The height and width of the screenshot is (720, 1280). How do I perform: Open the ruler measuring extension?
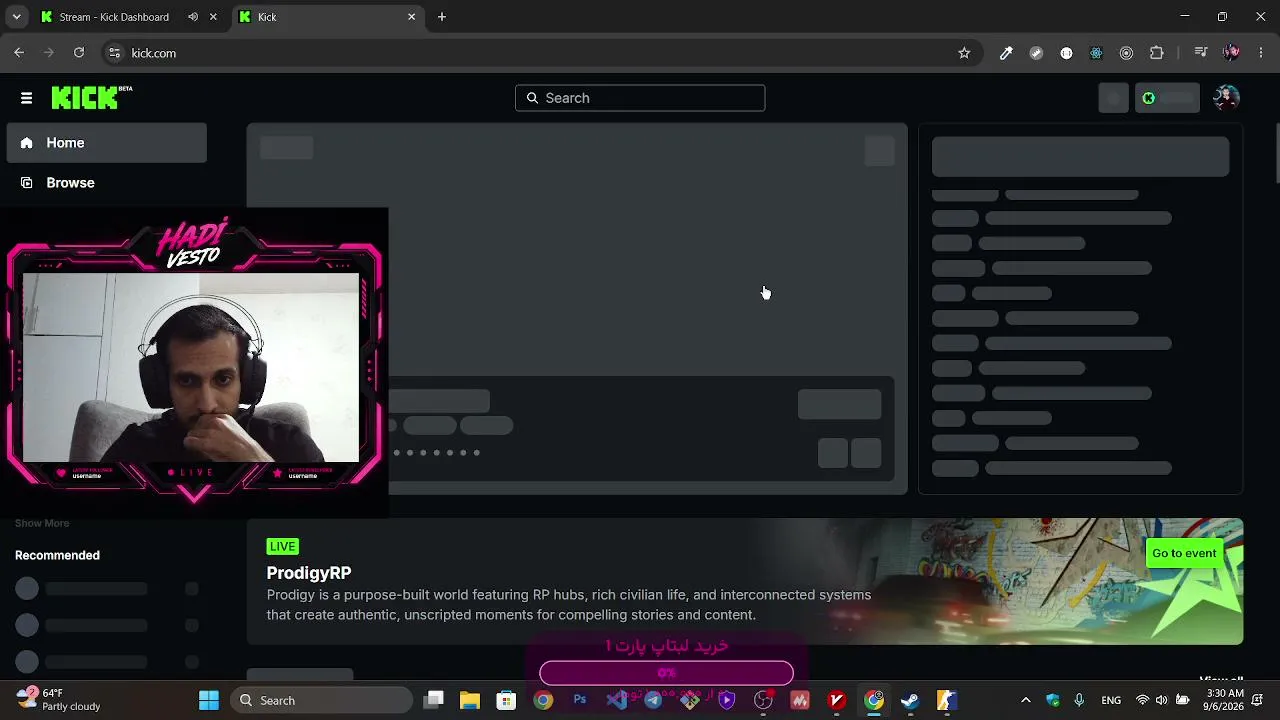coord(1036,53)
